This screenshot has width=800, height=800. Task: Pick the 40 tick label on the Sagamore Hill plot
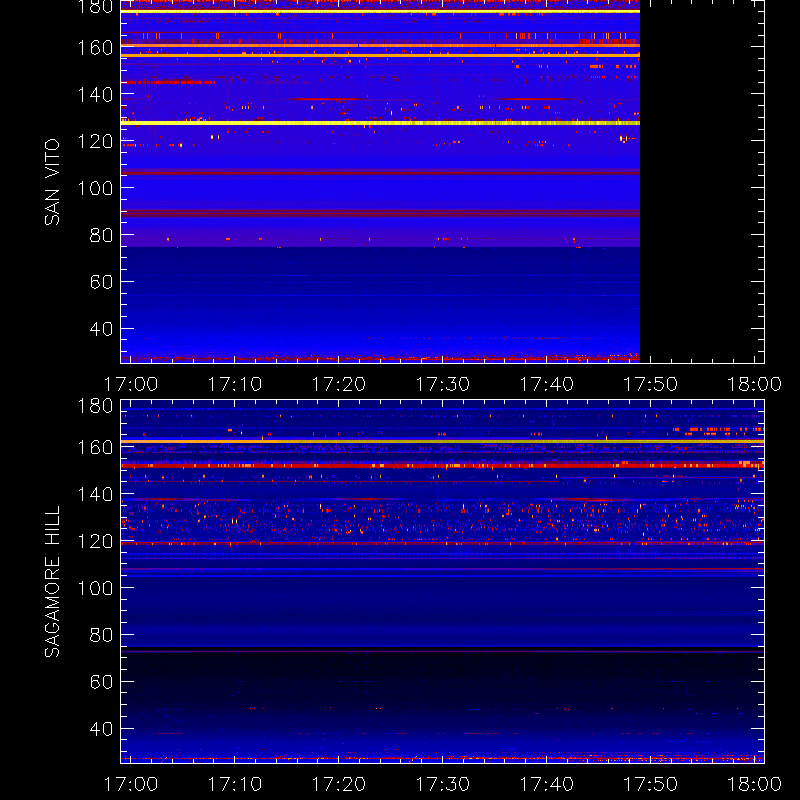click(101, 729)
